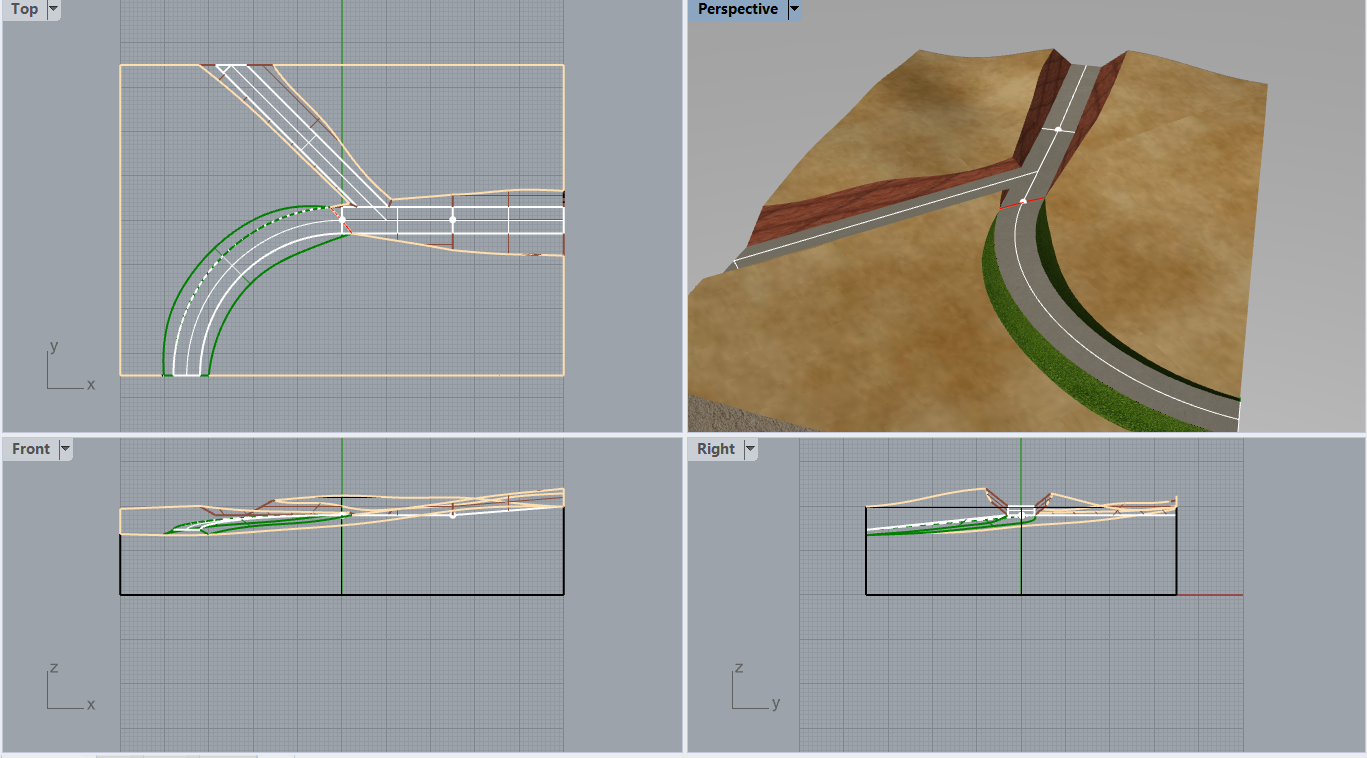The image size is (1367, 758).
Task: Click the Right viewport title label
Action: (715, 450)
